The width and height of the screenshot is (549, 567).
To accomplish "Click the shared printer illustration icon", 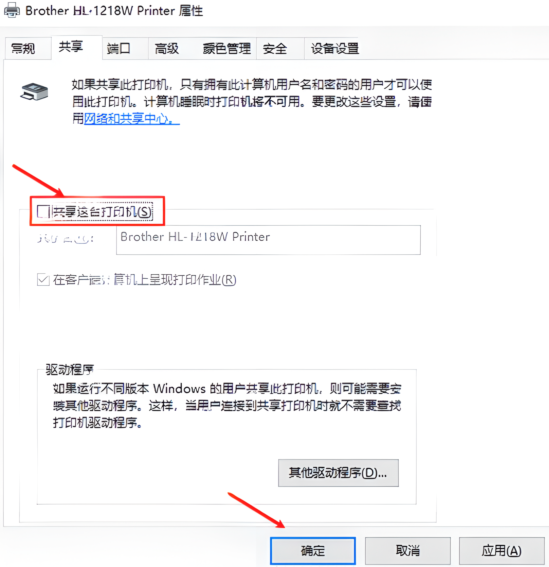I will pos(34,91).
